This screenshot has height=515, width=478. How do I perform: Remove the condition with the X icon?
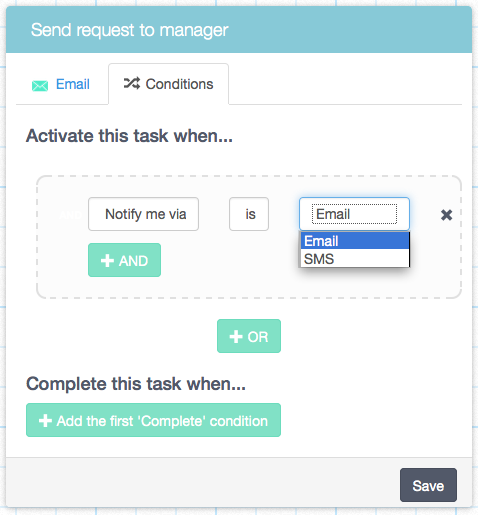[446, 215]
